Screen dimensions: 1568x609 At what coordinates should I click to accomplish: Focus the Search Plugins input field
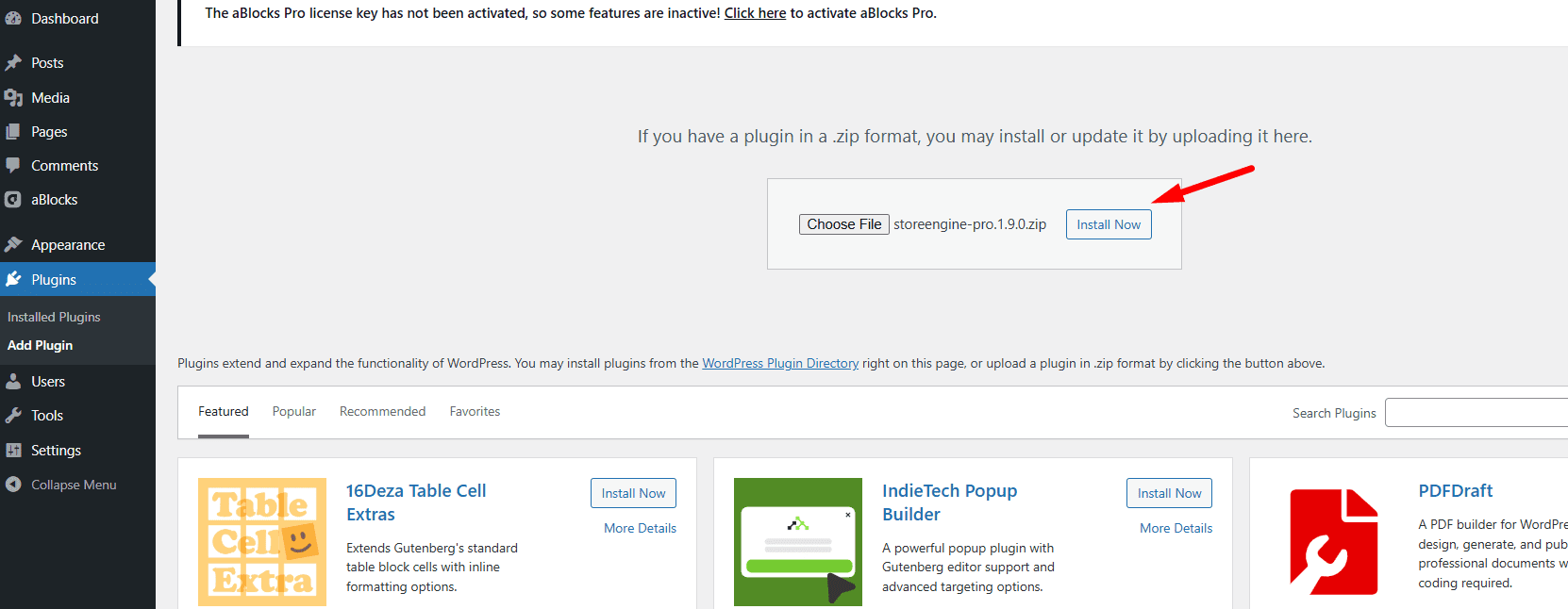1476,413
